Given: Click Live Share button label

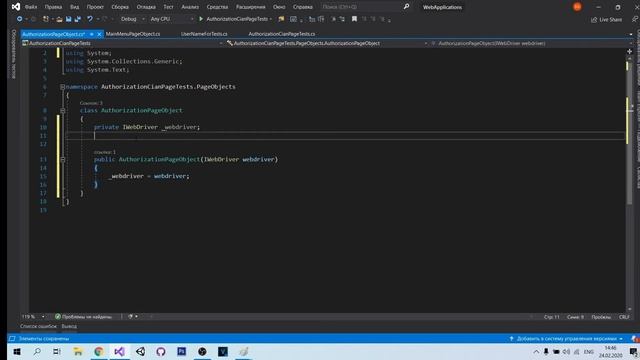Looking at the screenshot, I should pyautogui.click(x=611, y=20).
